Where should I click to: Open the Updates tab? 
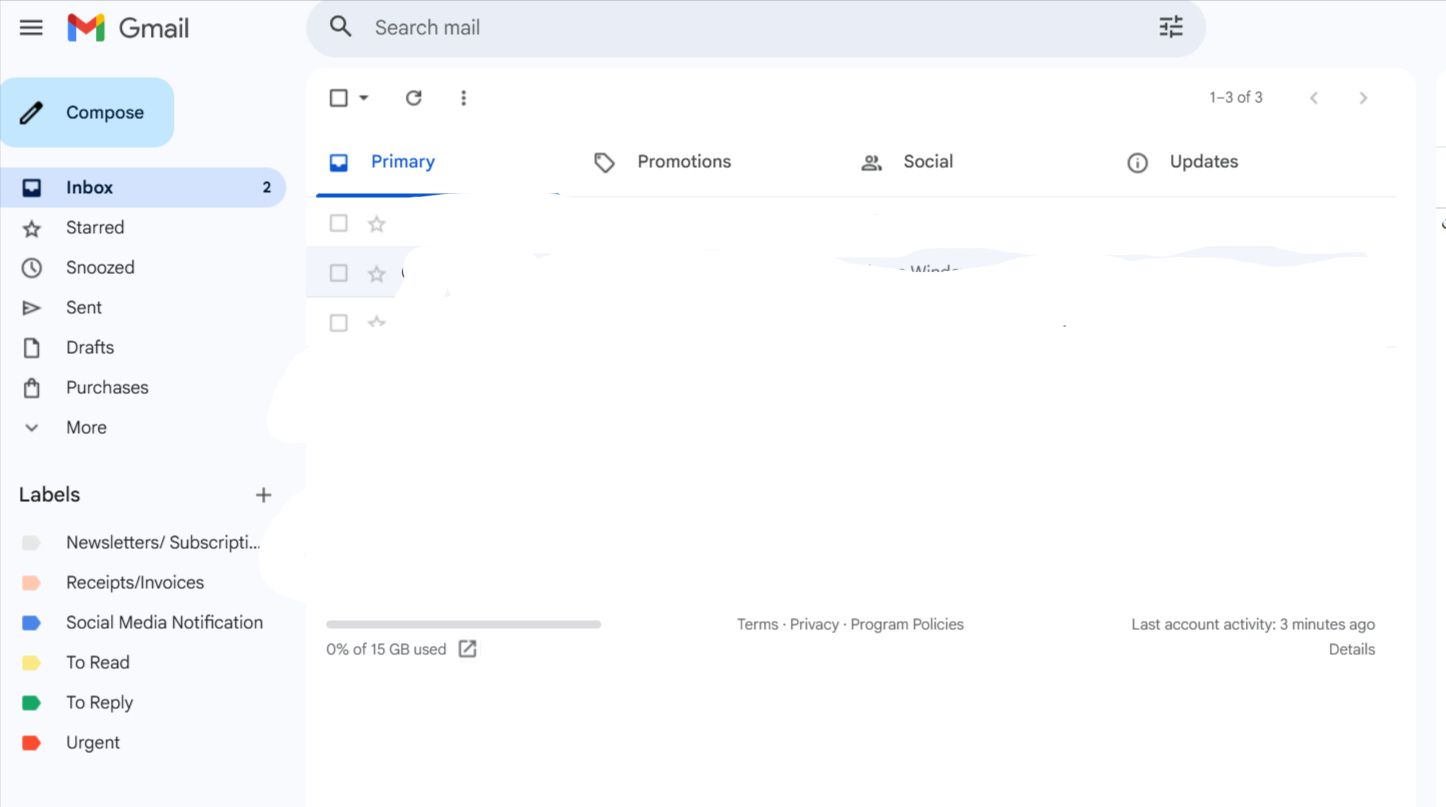pos(1203,162)
